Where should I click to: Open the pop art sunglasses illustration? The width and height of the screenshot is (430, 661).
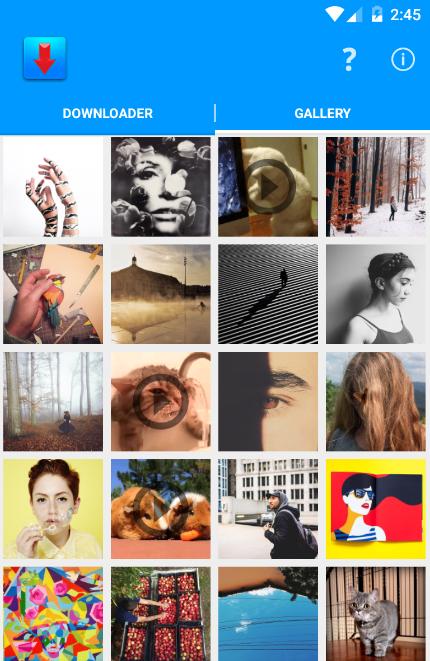(376, 509)
